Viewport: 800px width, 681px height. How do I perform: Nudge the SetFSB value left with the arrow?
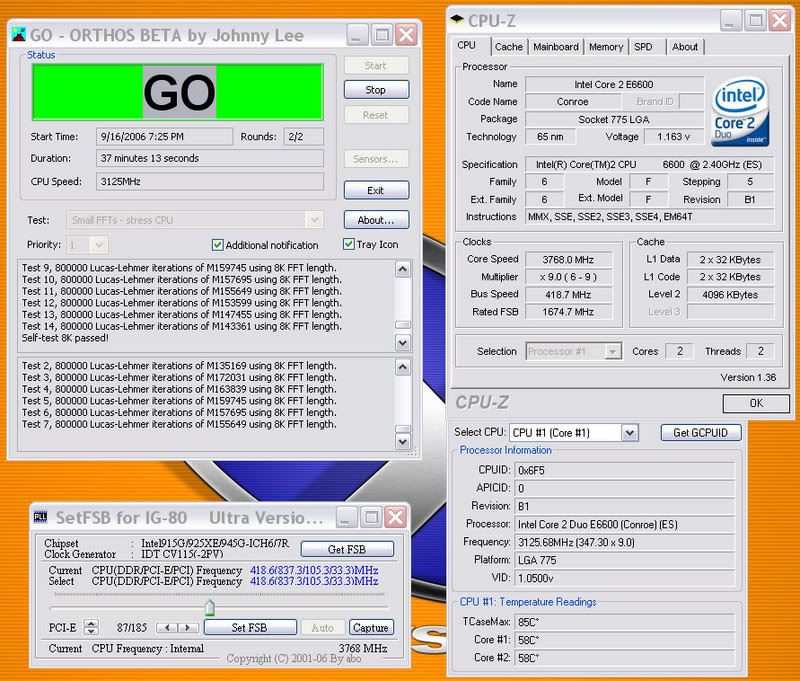(x=167, y=627)
